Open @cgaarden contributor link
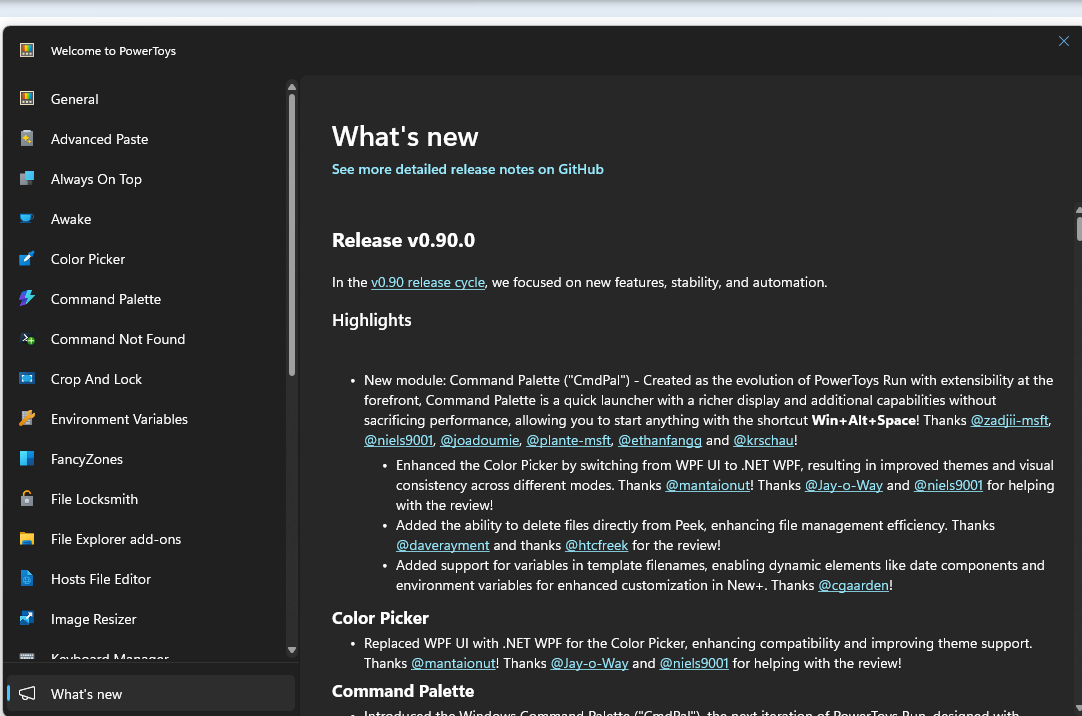This screenshot has height=716, width=1082. 854,585
